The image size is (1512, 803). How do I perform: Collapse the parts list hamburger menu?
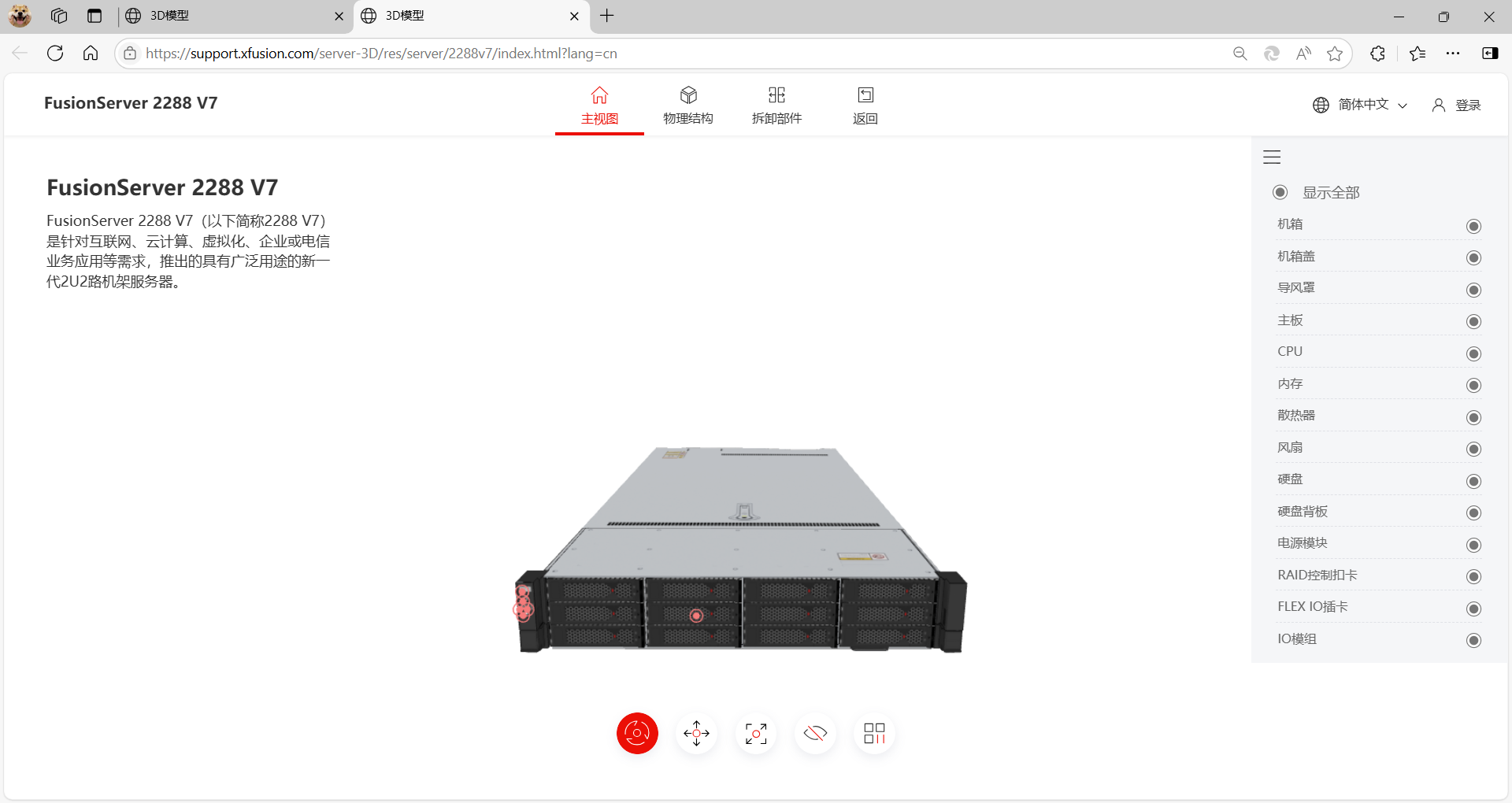1272,157
